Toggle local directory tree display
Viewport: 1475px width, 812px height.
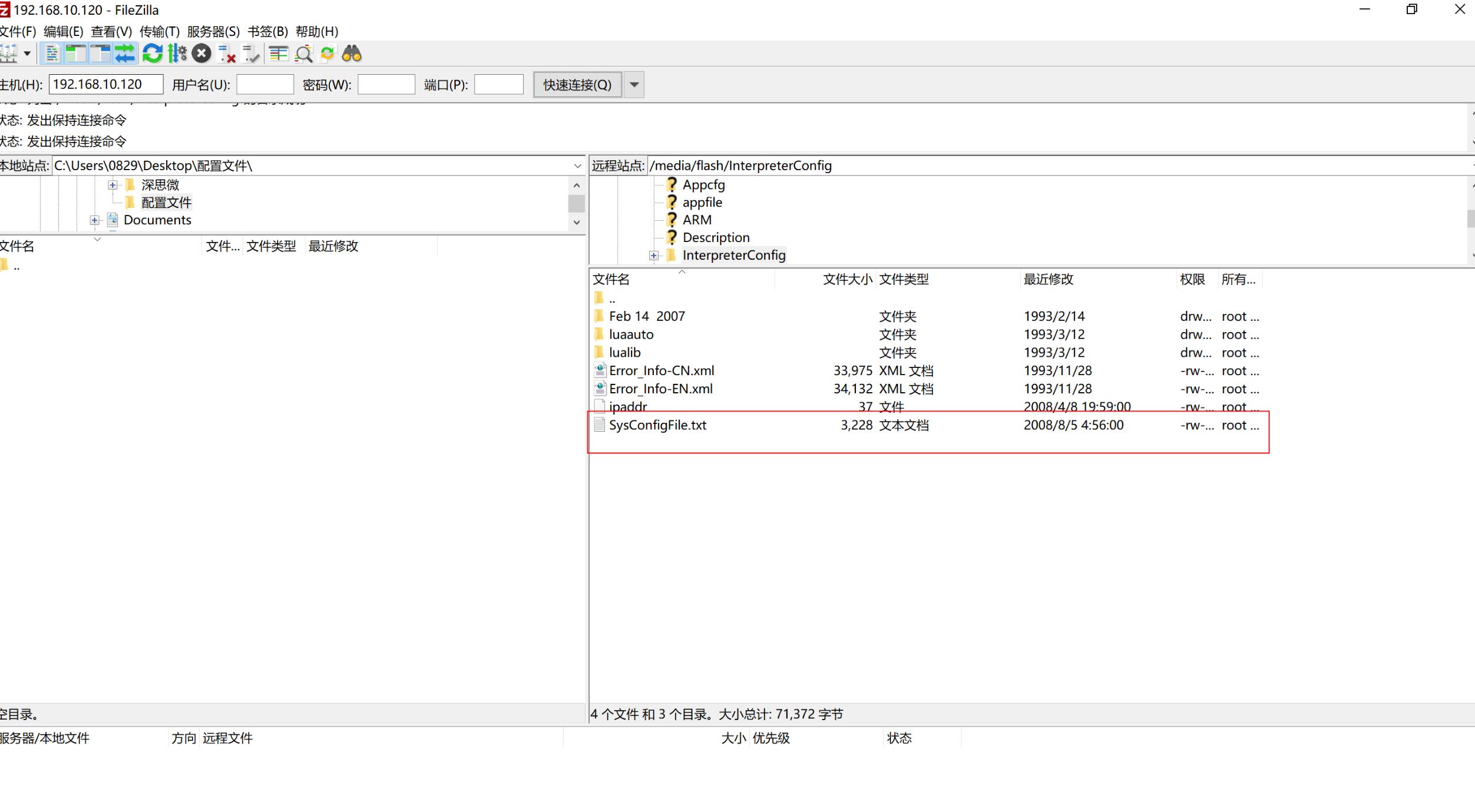pos(75,54)
